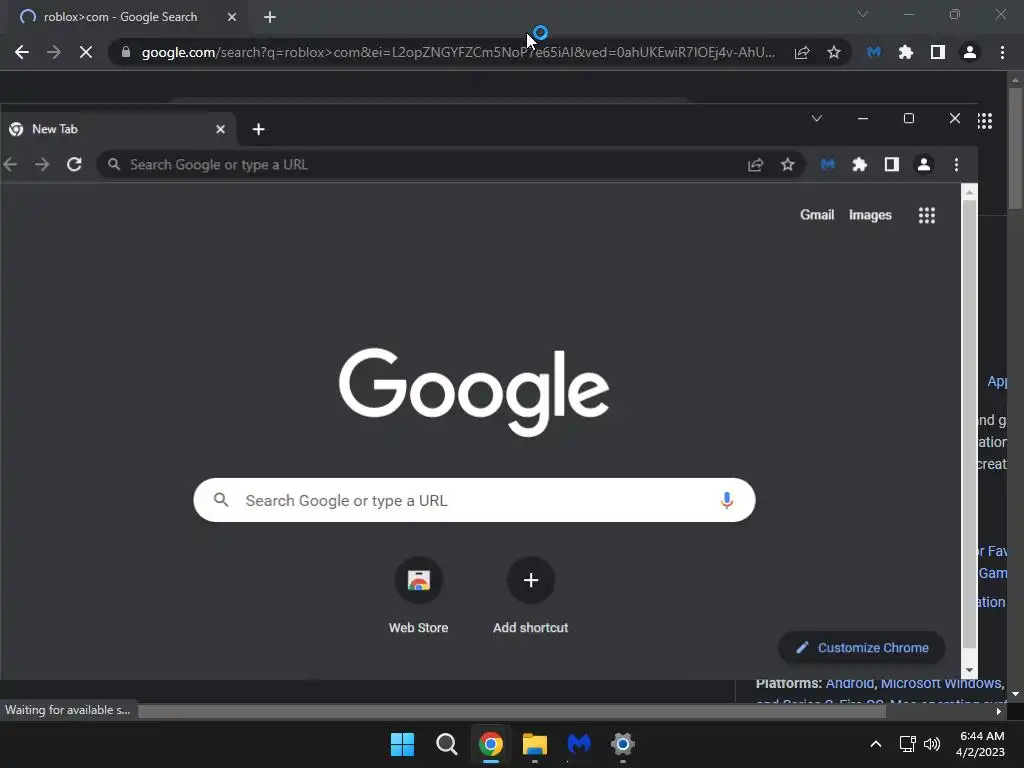Add a new tab in the front New Tab window

tap(259, 129)
